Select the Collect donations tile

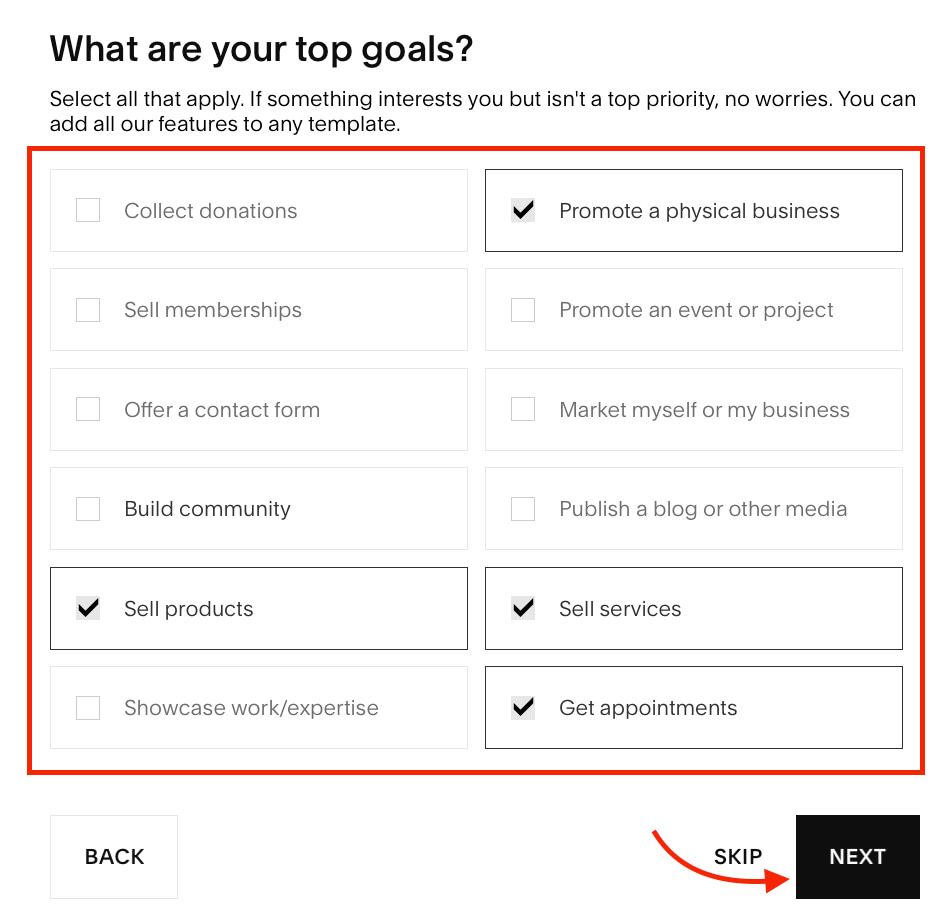click(259, 210)
